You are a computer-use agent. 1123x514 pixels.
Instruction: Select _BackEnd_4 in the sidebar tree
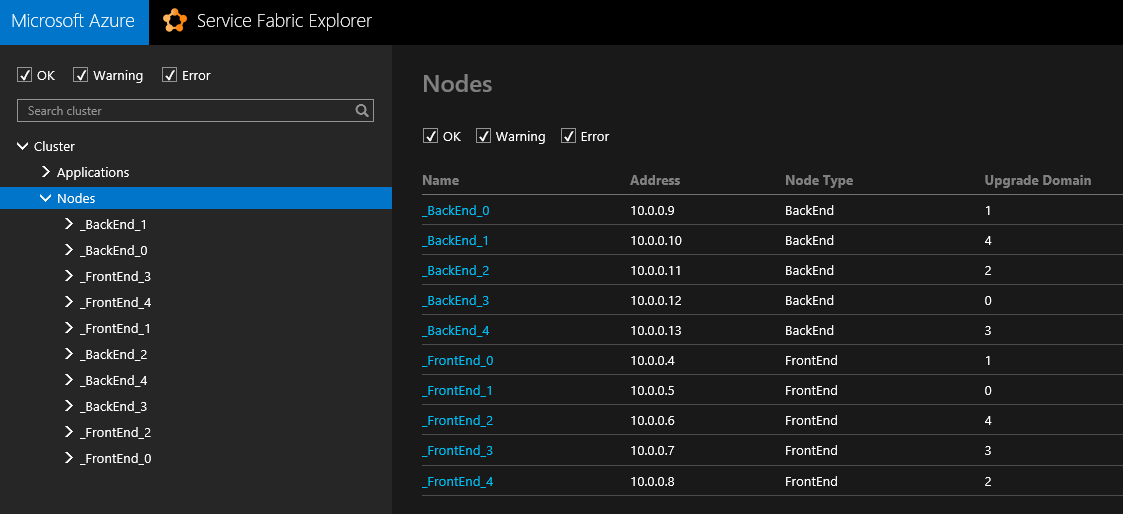click(x=114, y=380)
